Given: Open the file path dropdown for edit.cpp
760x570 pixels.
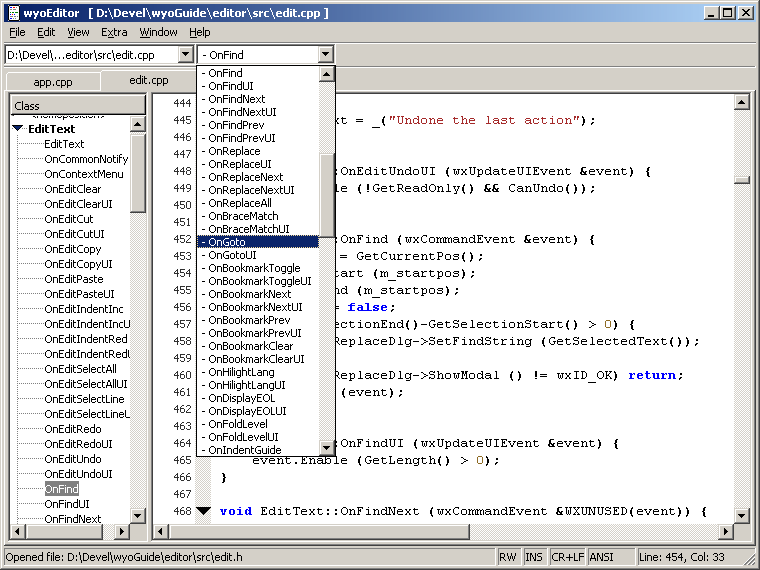Looking at the screenshot, I should pos(185,55).
